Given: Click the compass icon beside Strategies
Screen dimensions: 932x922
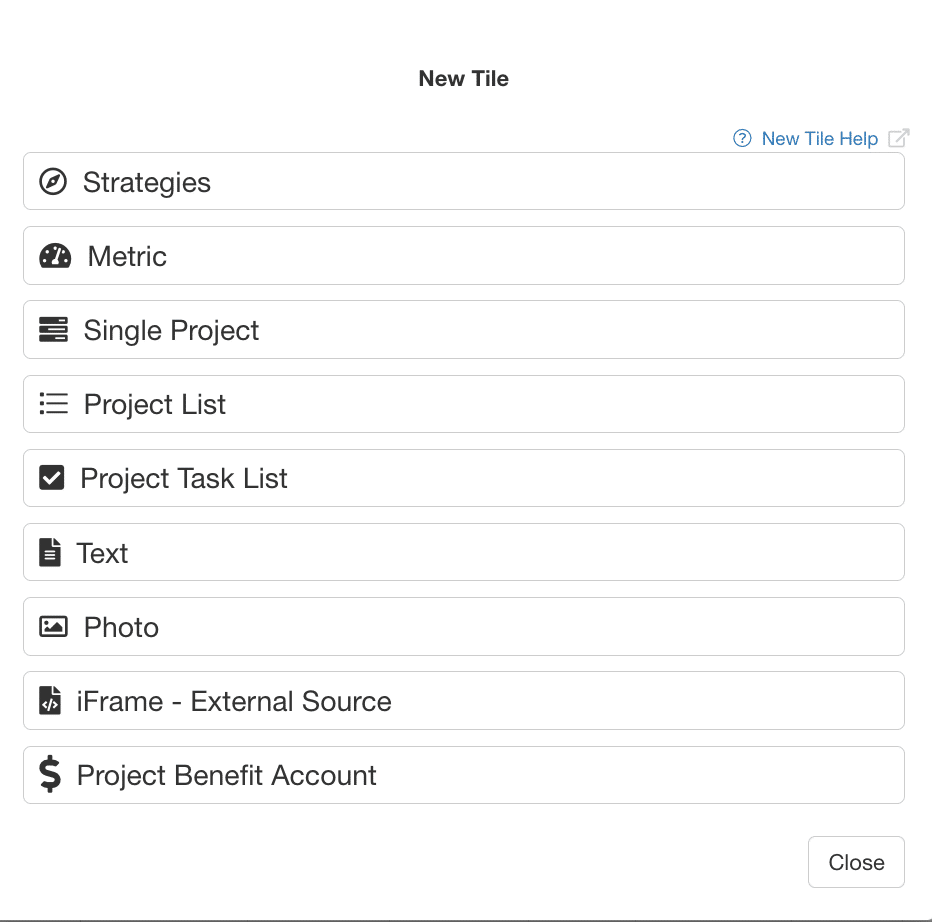Looking at the screenshot, I should coord(53,182).
